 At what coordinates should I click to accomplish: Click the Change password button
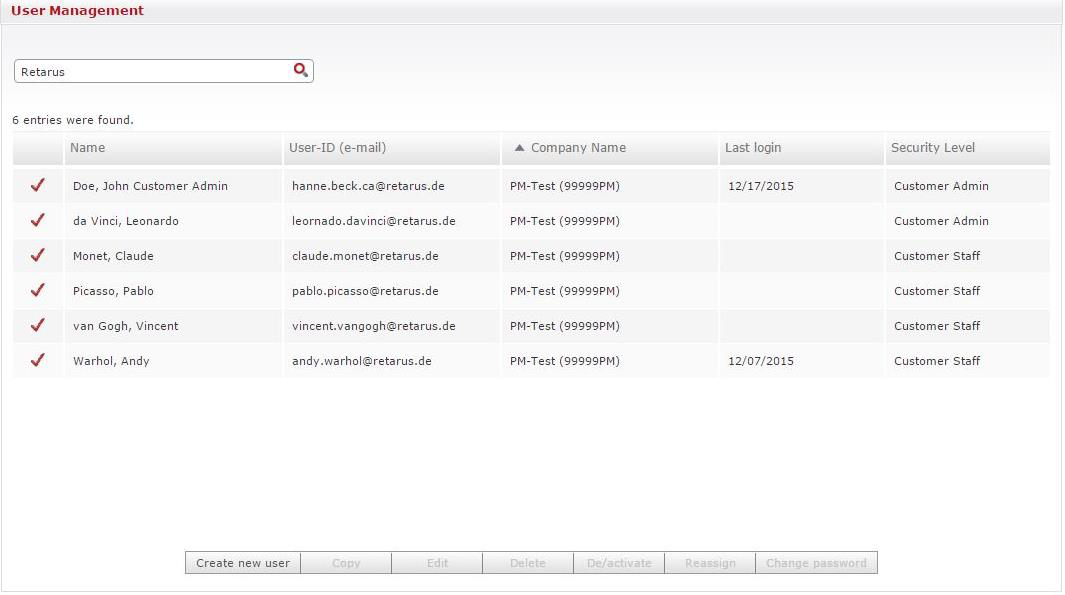coord(816,563)
